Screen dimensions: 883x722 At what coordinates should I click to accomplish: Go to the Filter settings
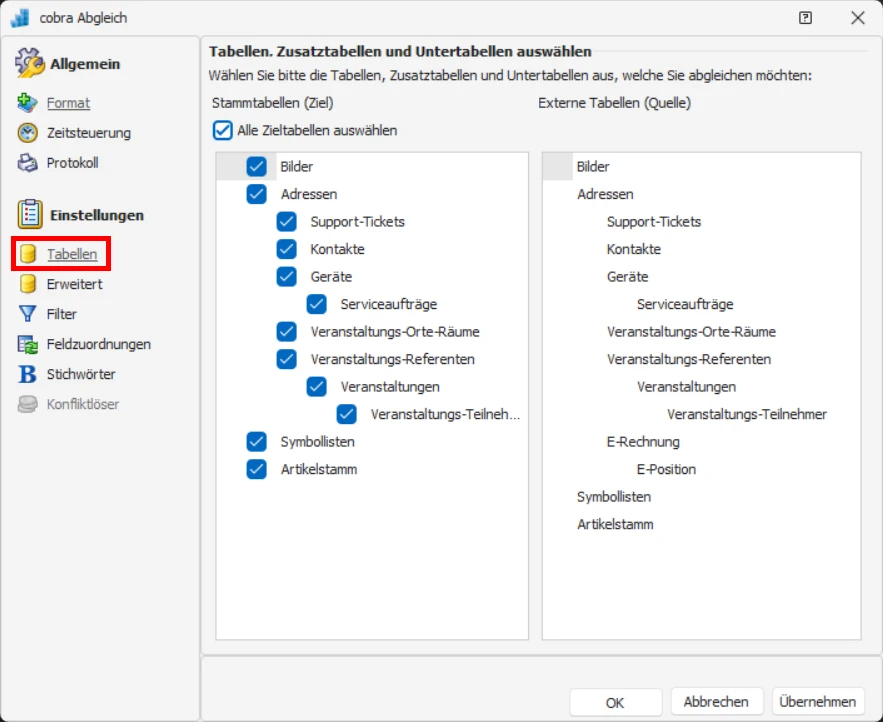[61, 314]
